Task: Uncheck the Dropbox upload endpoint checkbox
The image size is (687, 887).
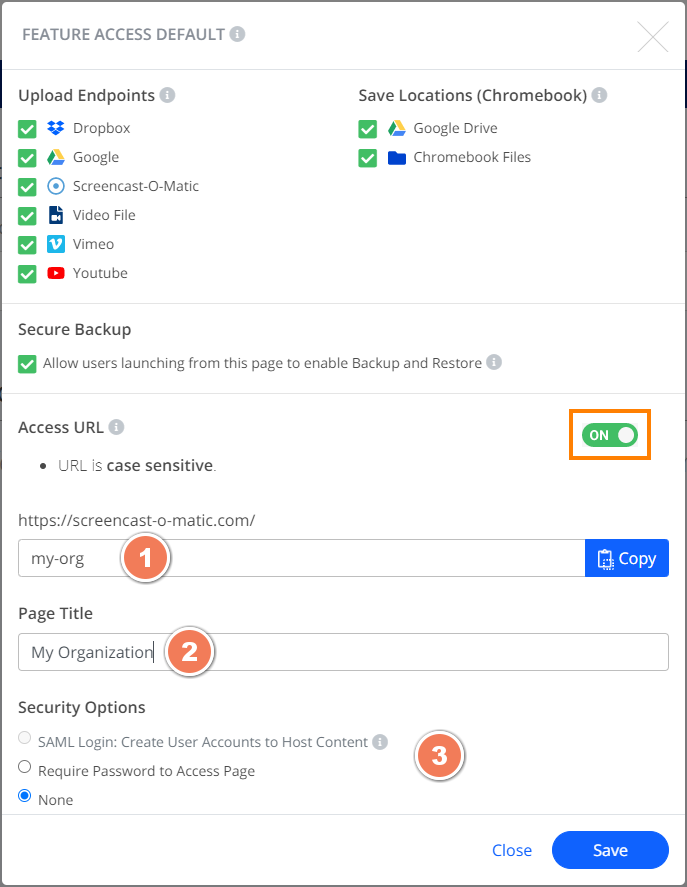Action: click(27, 129)
